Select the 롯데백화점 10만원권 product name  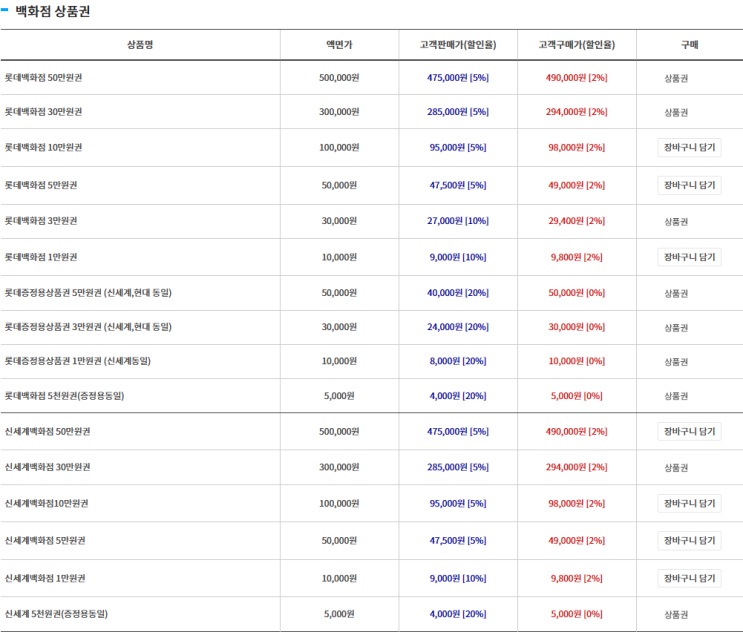click(x=43, y=147)
